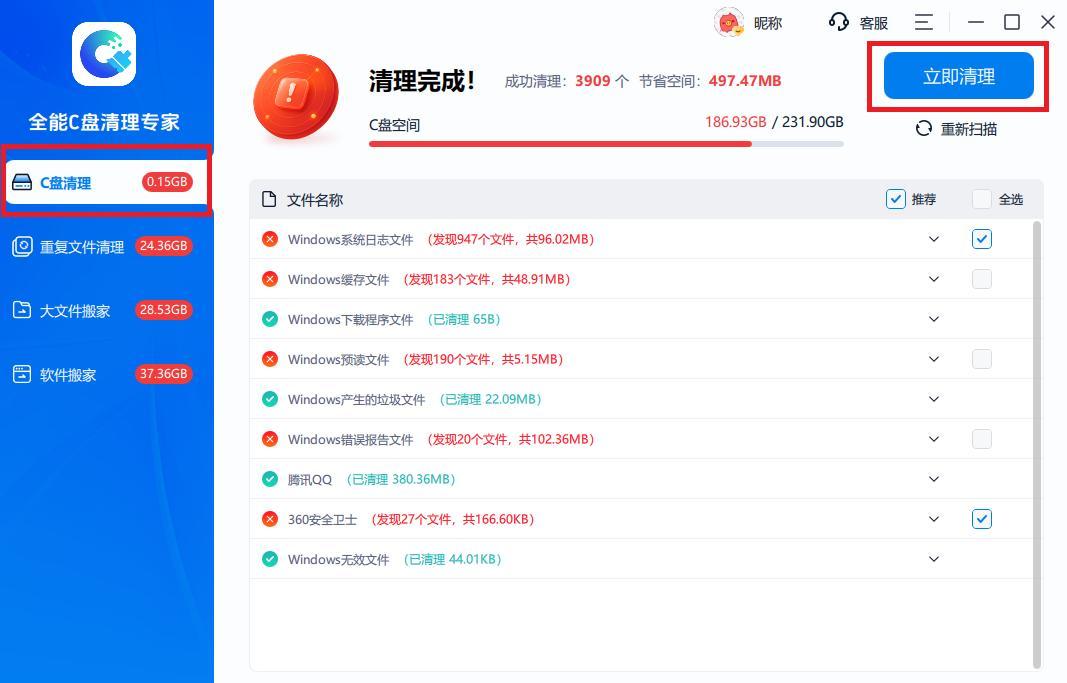The height and width of the screenshot is (683, 1067).
Task: Click the 重新扫描 text link
Action: [x=968, y=129]
